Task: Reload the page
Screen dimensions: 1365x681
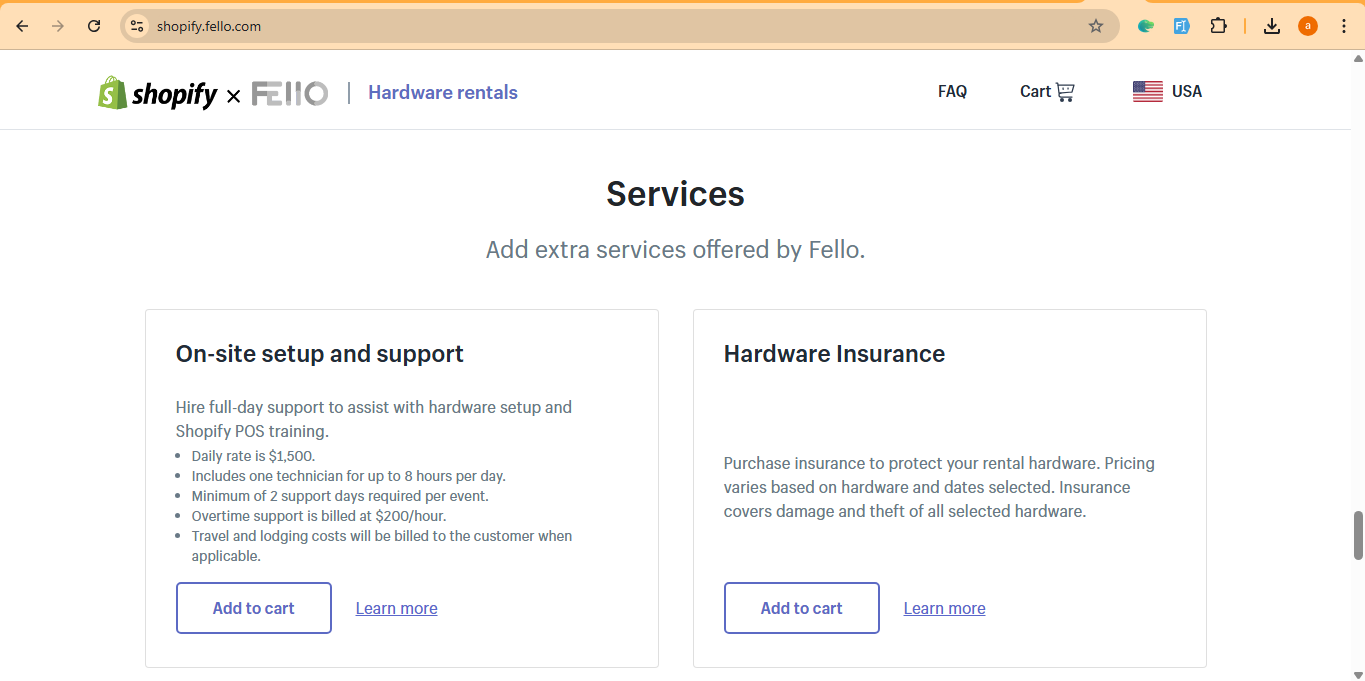Action: (x=94, y=26)
